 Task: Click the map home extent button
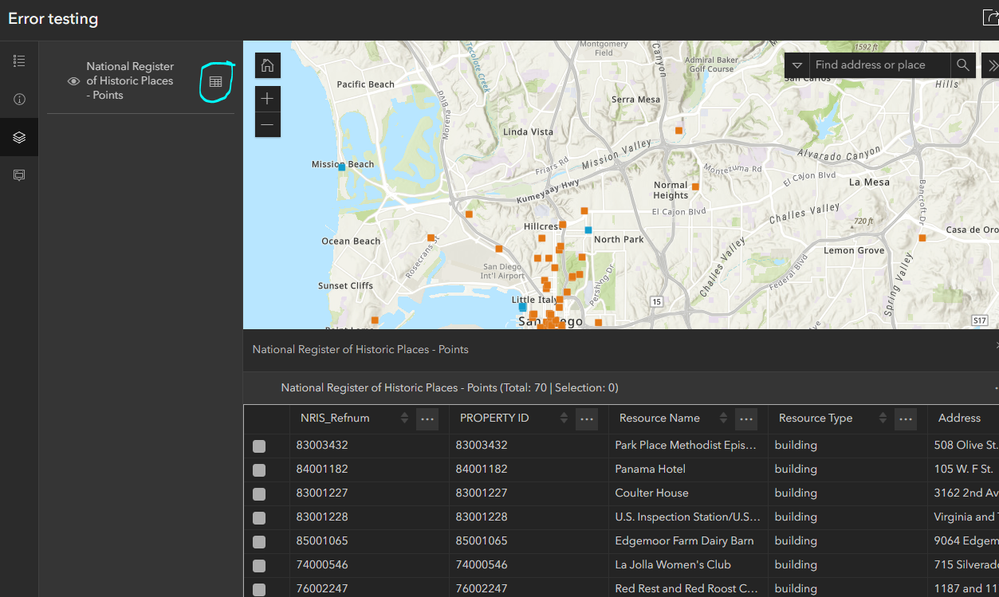pos(268,66)
